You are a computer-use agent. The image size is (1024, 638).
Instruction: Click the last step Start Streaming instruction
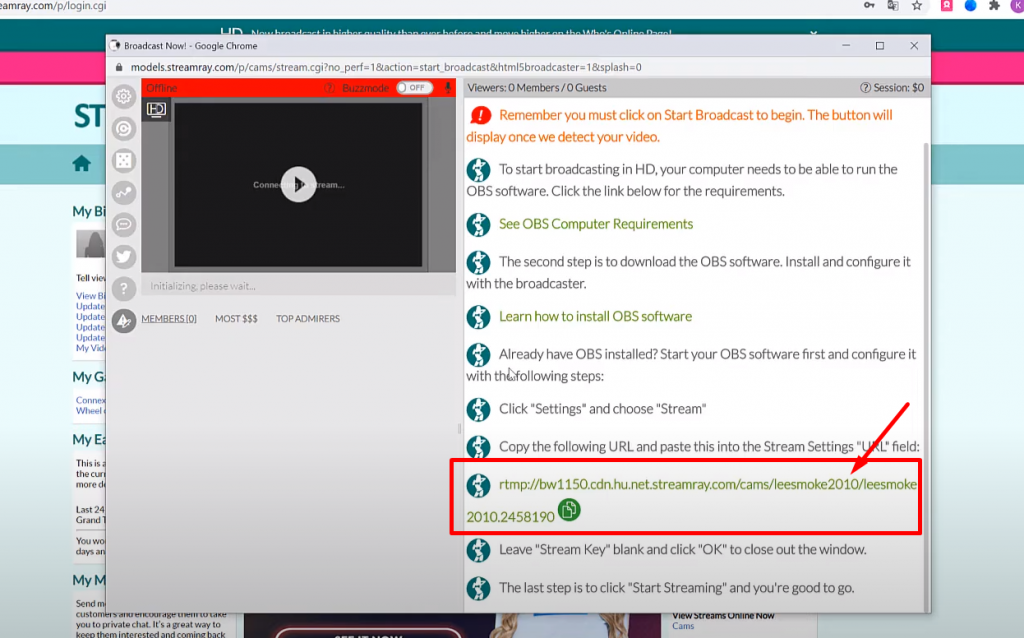click(677, 588)
